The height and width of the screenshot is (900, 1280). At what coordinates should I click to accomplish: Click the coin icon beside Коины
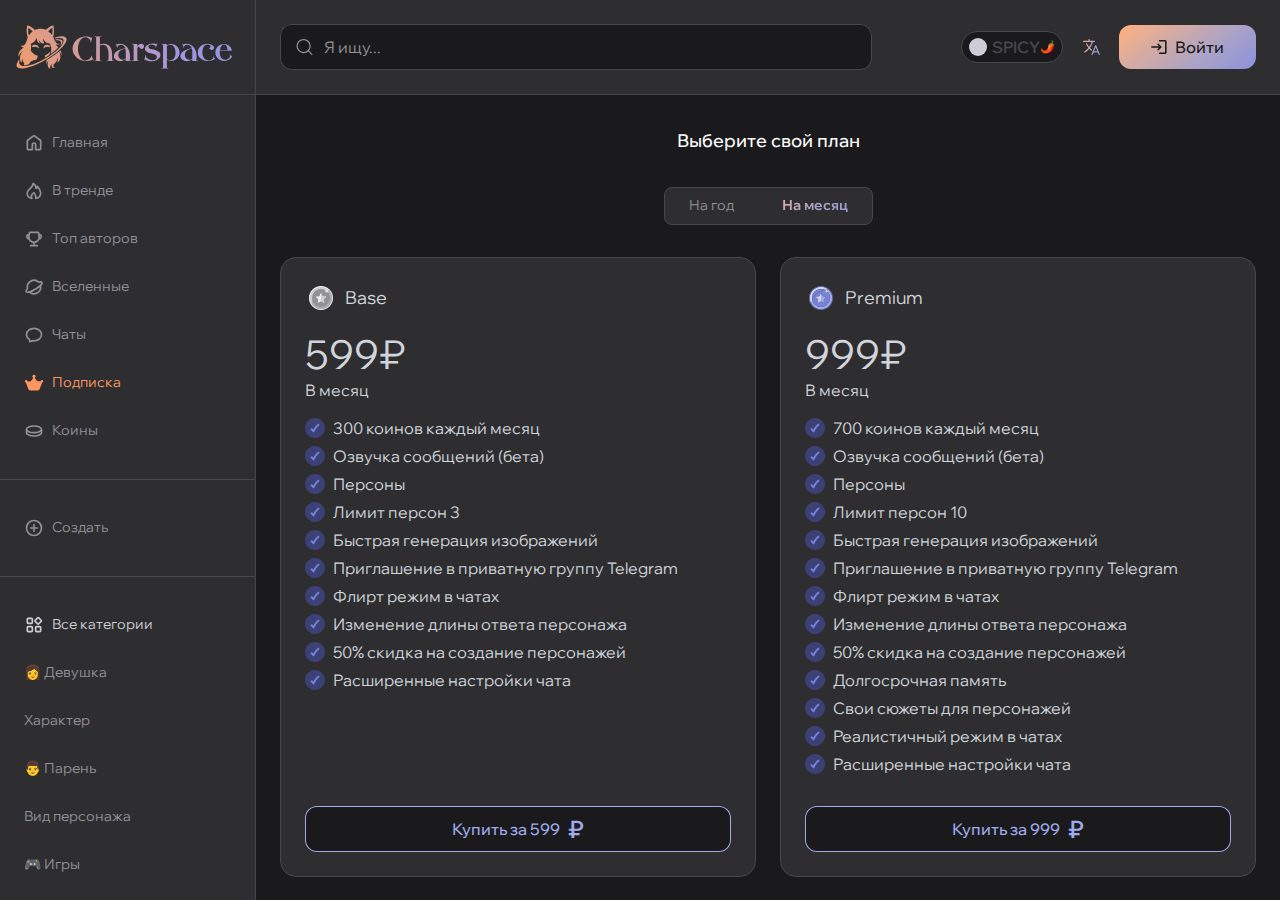coord(34,430)
